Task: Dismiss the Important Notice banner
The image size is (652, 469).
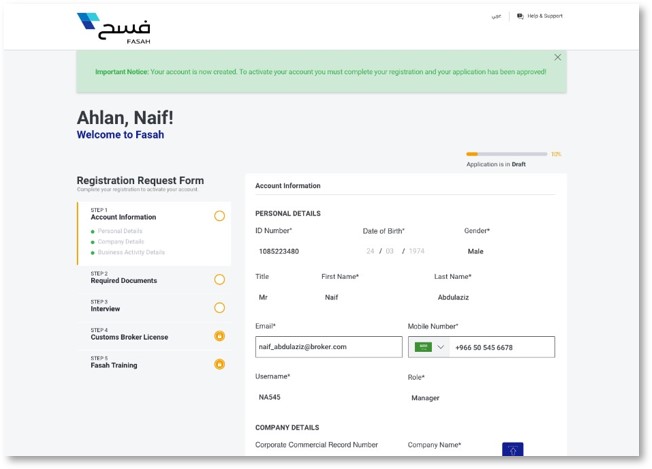Action: click(557, 57)
